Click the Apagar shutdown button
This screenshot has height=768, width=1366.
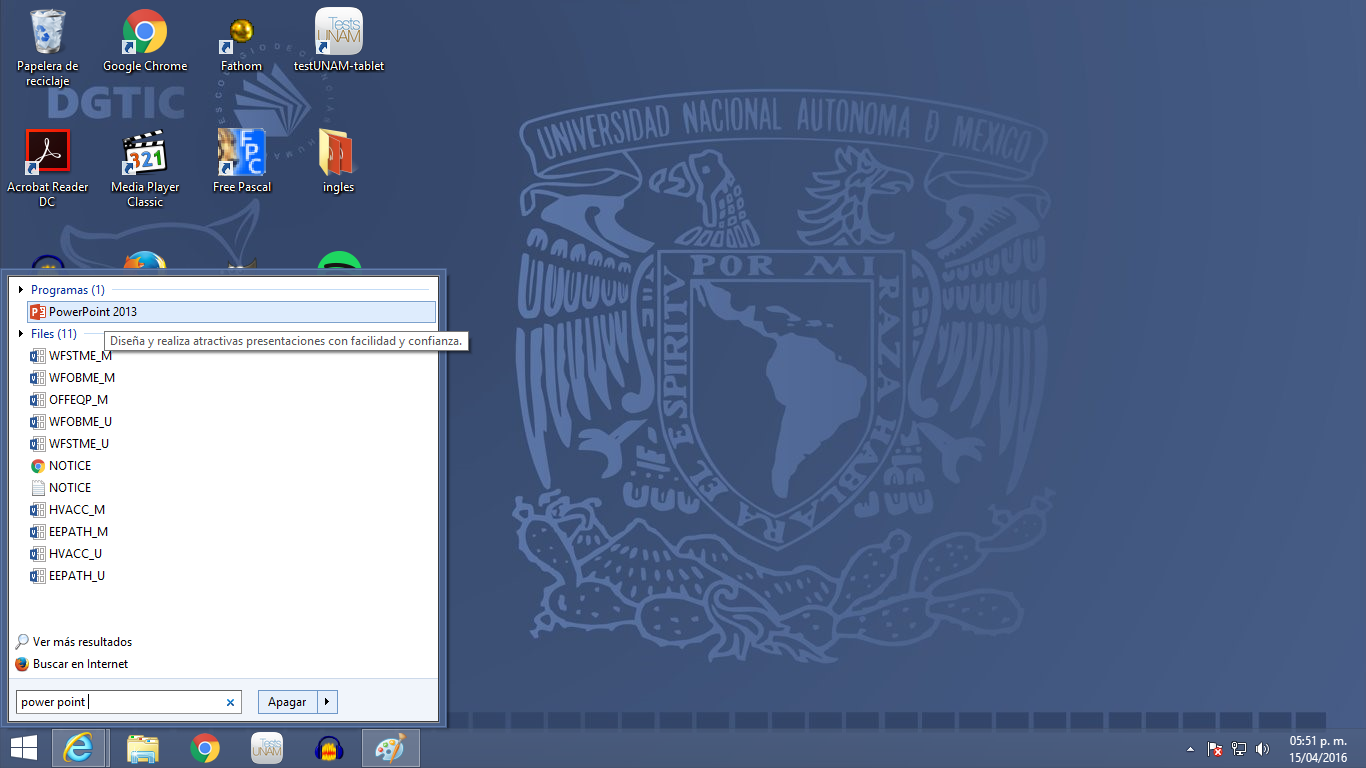point(287,702)
